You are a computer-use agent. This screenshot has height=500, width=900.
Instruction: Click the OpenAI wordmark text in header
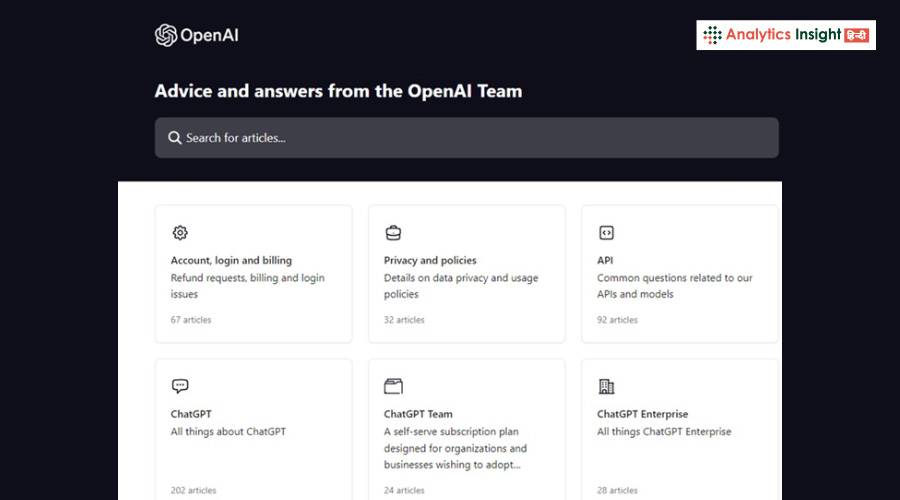click(x=209, y=36)
